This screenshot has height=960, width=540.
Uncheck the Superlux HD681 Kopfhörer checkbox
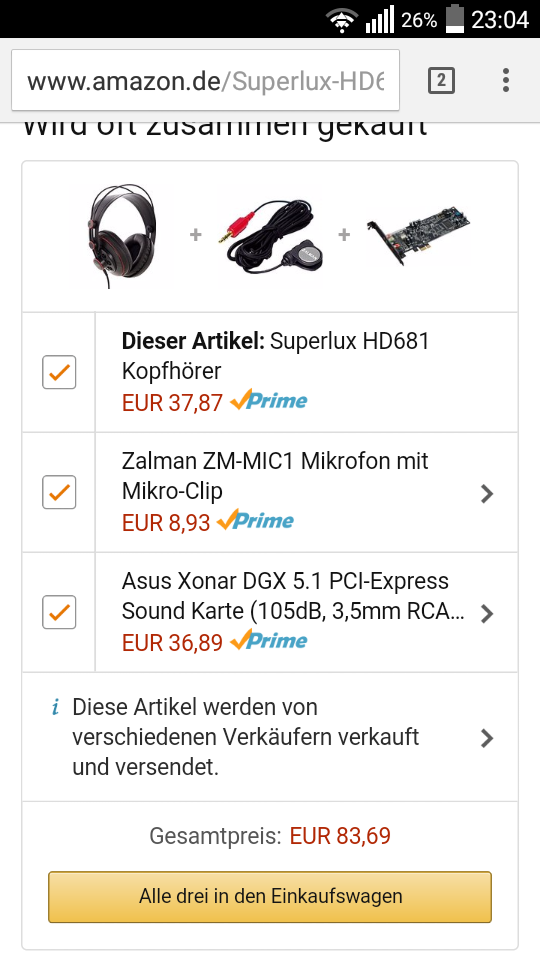[59, 372]
